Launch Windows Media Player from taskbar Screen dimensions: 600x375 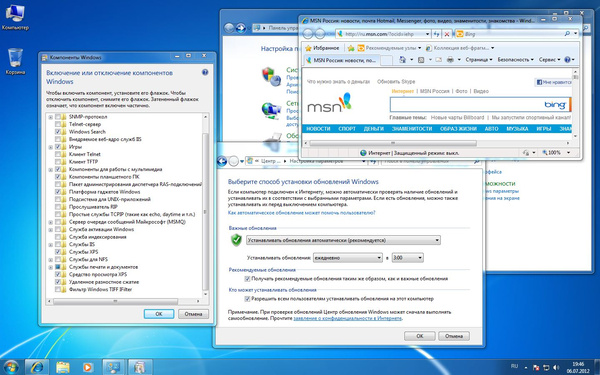click(x=88, y=367)
